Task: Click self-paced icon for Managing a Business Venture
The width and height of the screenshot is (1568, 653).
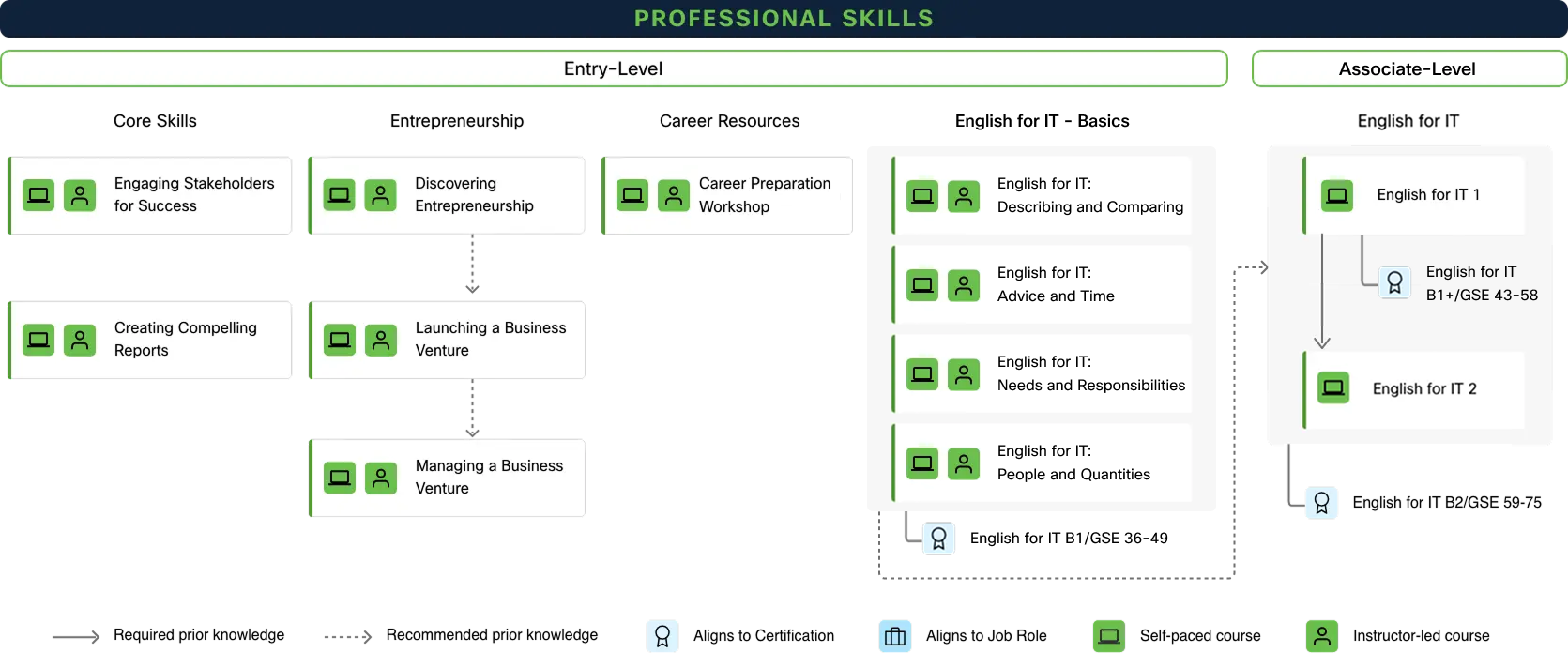Action: pos(340,478)
